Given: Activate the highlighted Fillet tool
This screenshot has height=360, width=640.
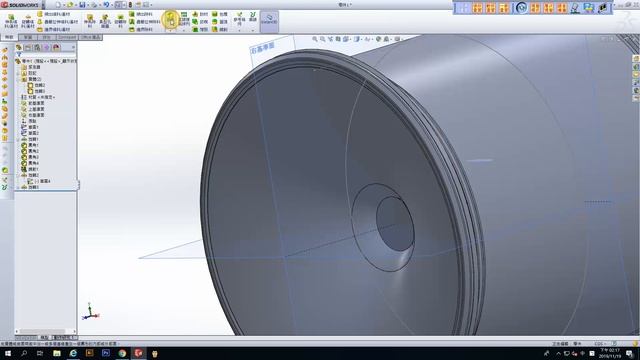Looking at the screenshot, I should click(x=171, y=19).
